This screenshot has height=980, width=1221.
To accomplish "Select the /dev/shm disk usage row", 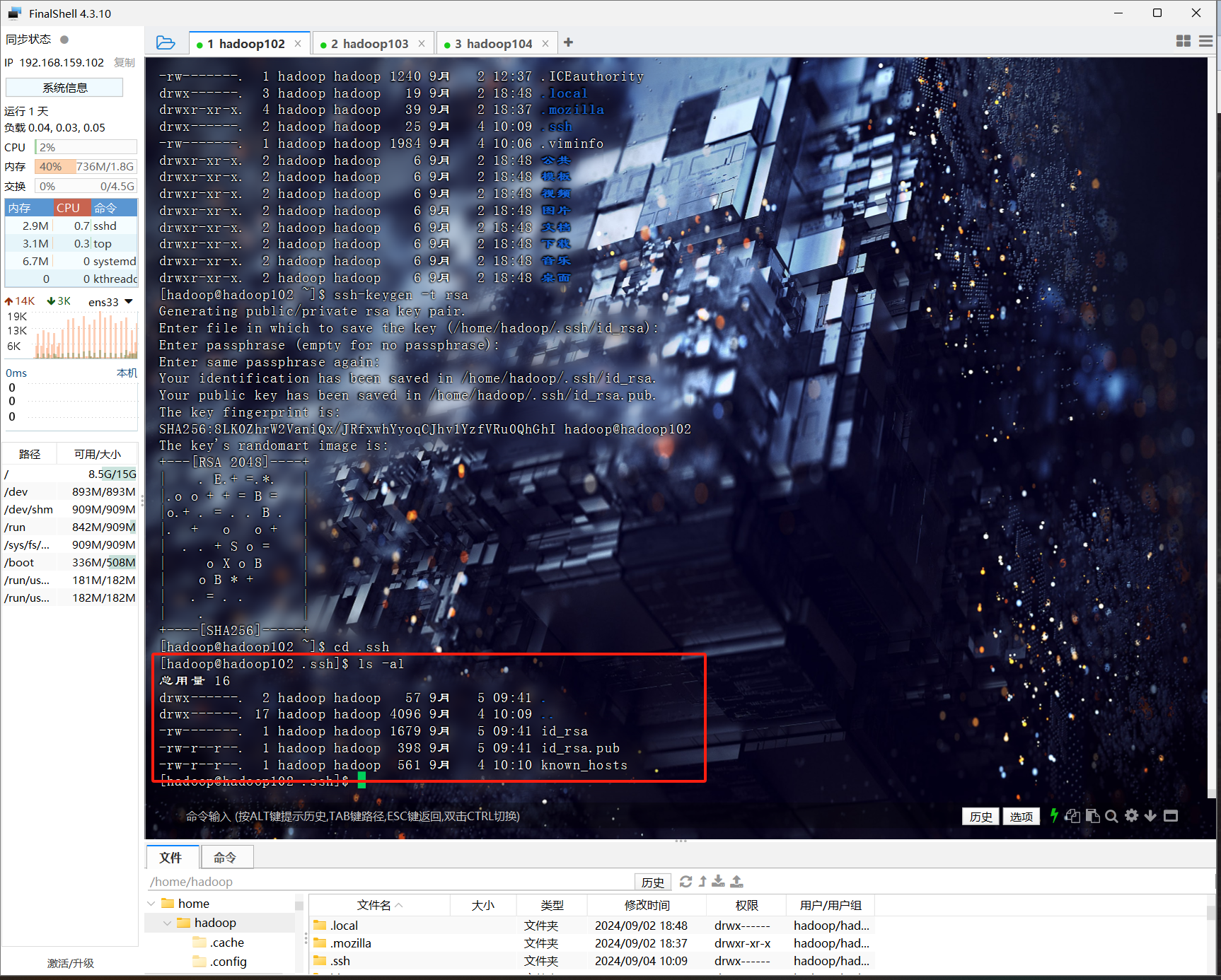I will (70, 509).
